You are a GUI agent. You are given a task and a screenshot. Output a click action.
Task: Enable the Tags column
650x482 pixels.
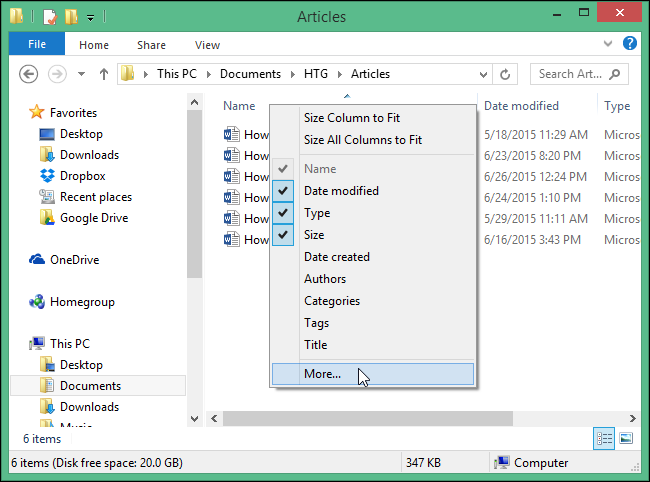pos(373,322)
